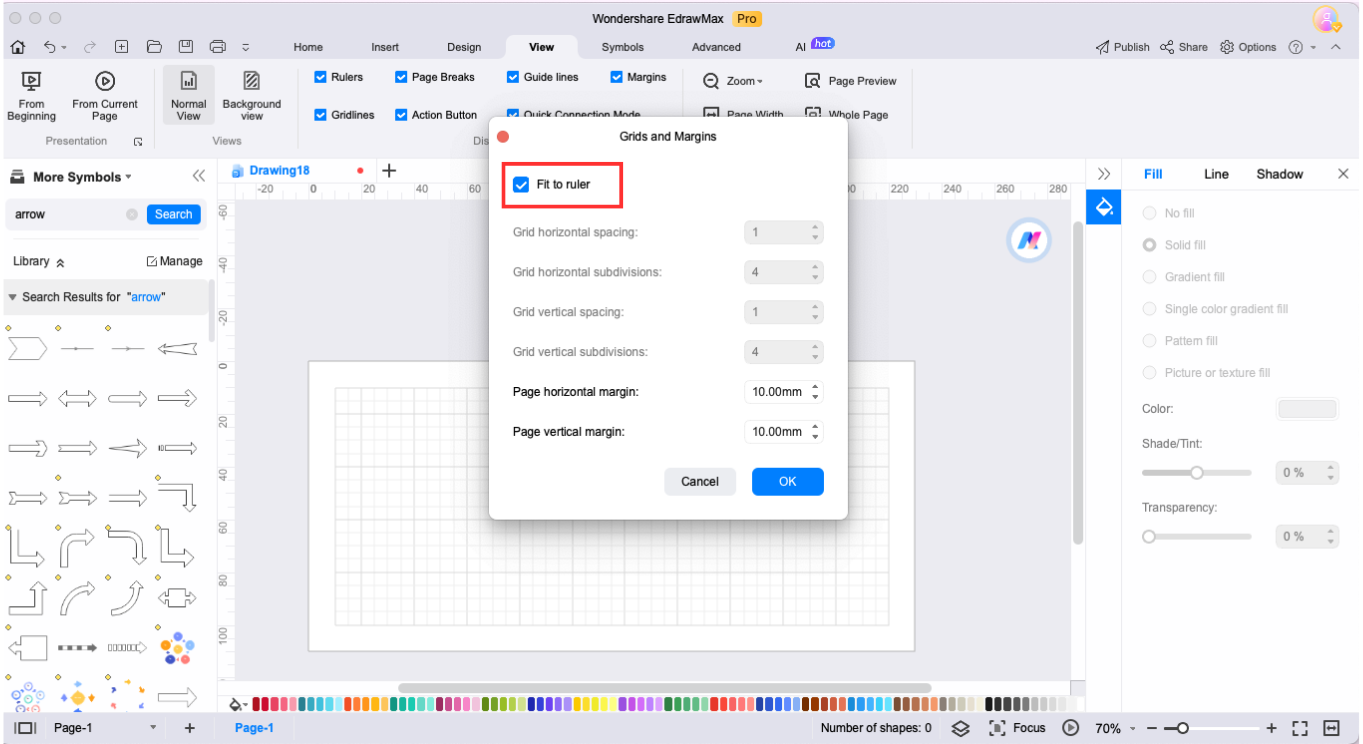
Task: Open the Symbols ribbon tab
Action: tap(623, 47)
